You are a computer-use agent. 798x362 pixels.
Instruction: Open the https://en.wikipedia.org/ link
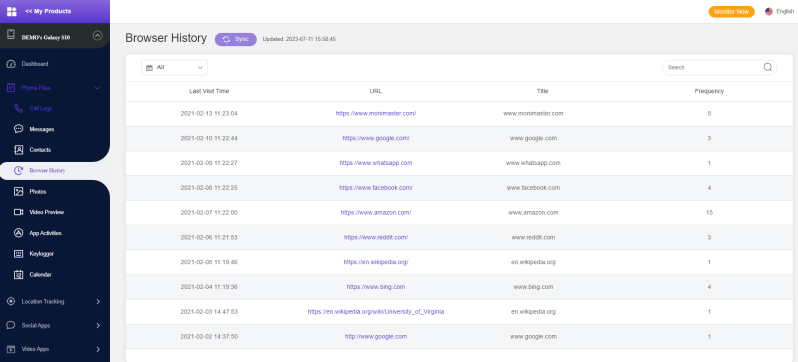pos(376,262)
